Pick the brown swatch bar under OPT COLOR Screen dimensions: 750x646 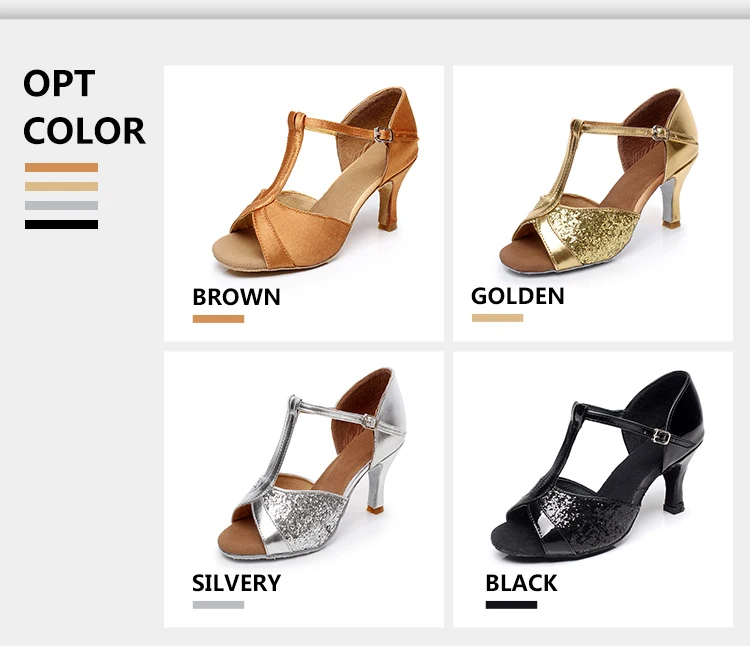[x=61, y=167]
